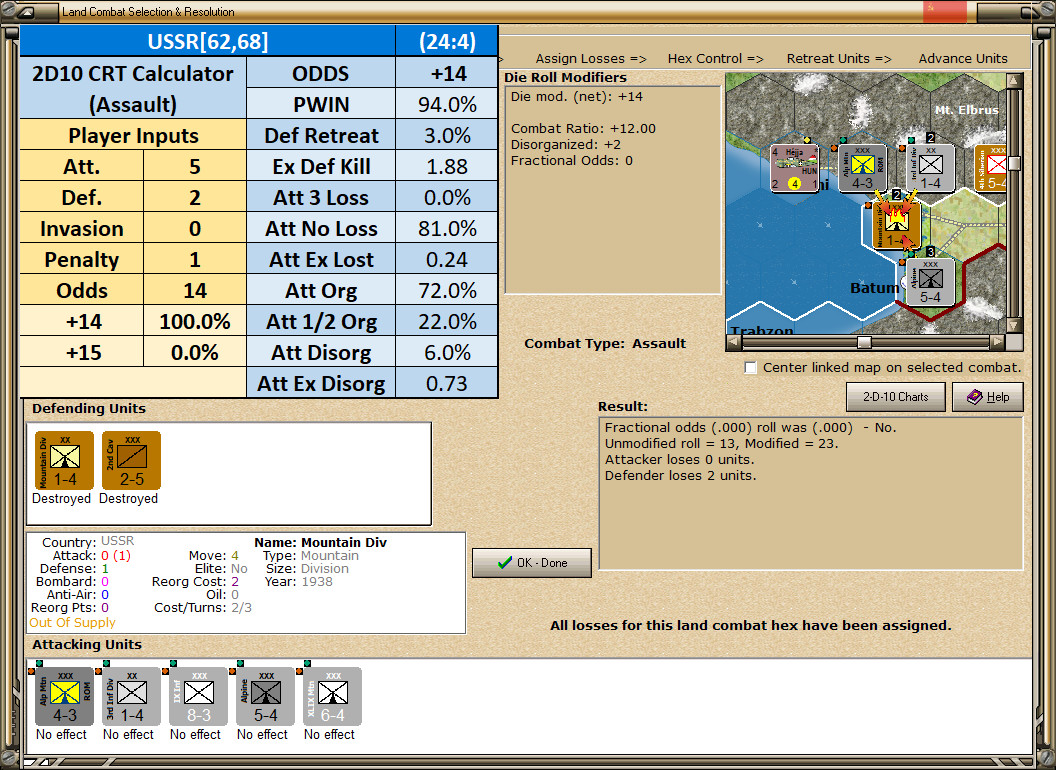Select the Att. input value 5 cell
The width and height of the screenshot is (1056, 770).
coord(195,166)
